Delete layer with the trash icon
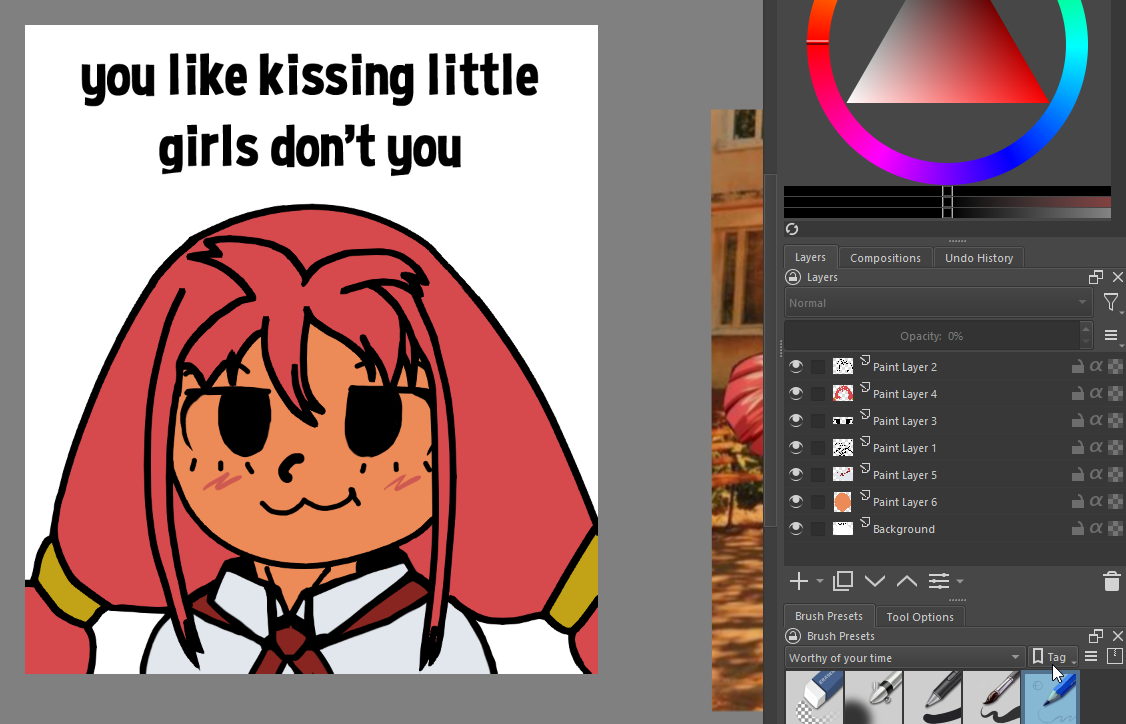Image resolution: width=1126 pixels, height=724 pixels. point(1111,581)
